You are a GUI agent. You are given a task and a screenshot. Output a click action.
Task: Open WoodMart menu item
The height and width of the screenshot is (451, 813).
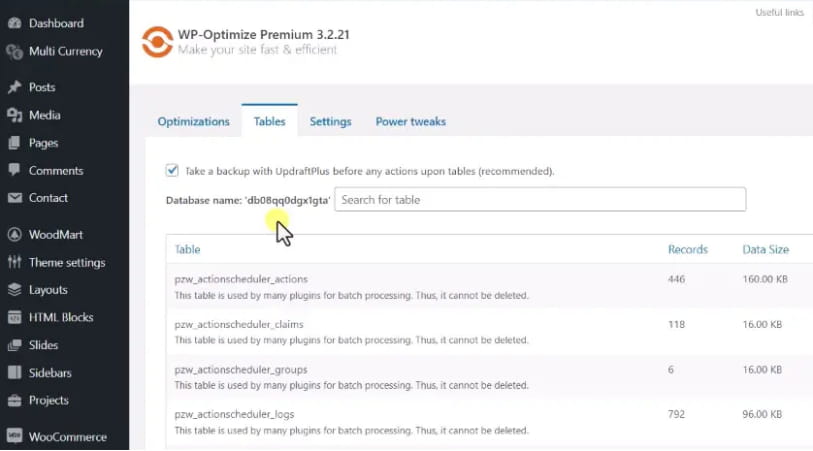point(55,235)
